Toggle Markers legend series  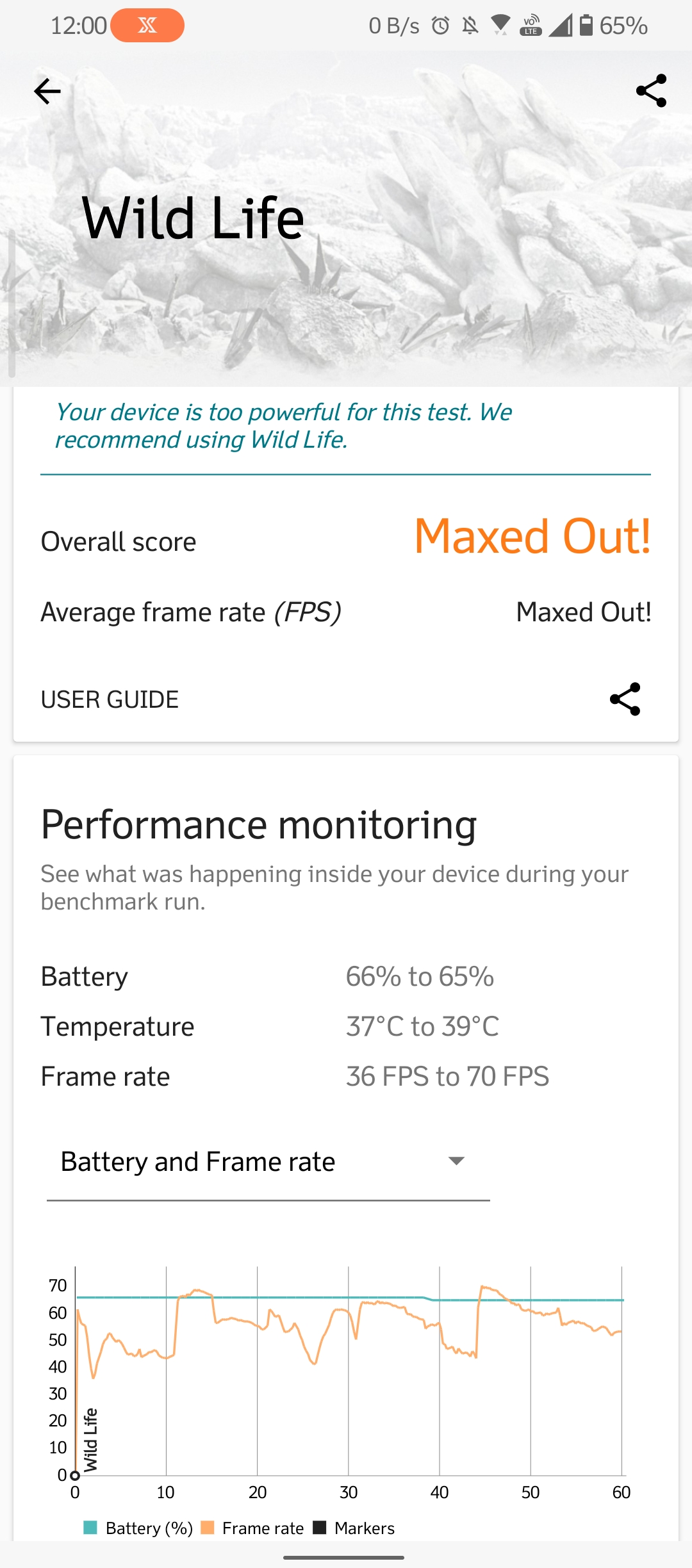[x=354, y=1528]
